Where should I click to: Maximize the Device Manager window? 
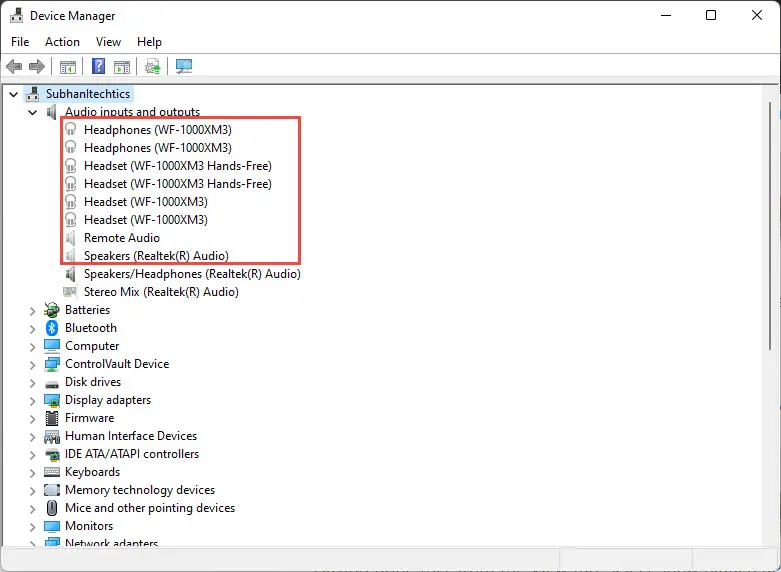pos(711,15)
